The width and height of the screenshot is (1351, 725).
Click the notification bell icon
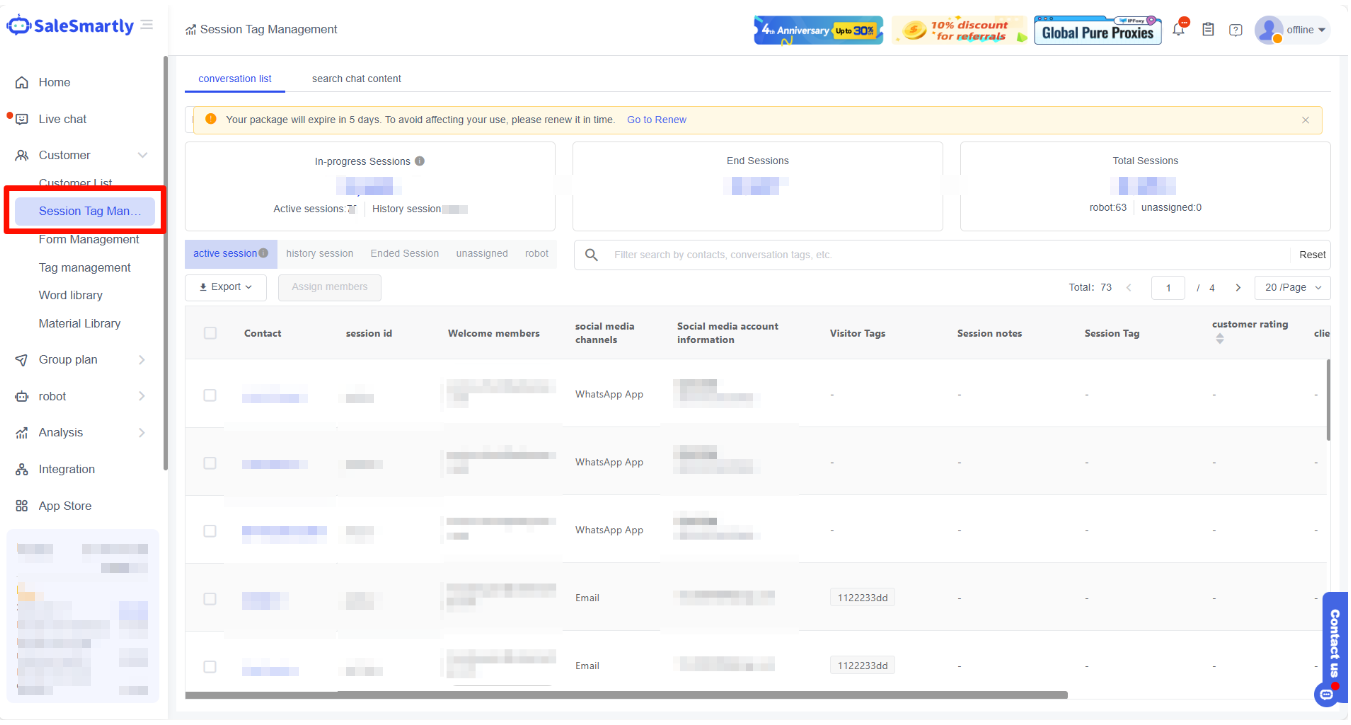pos(1179,30)
